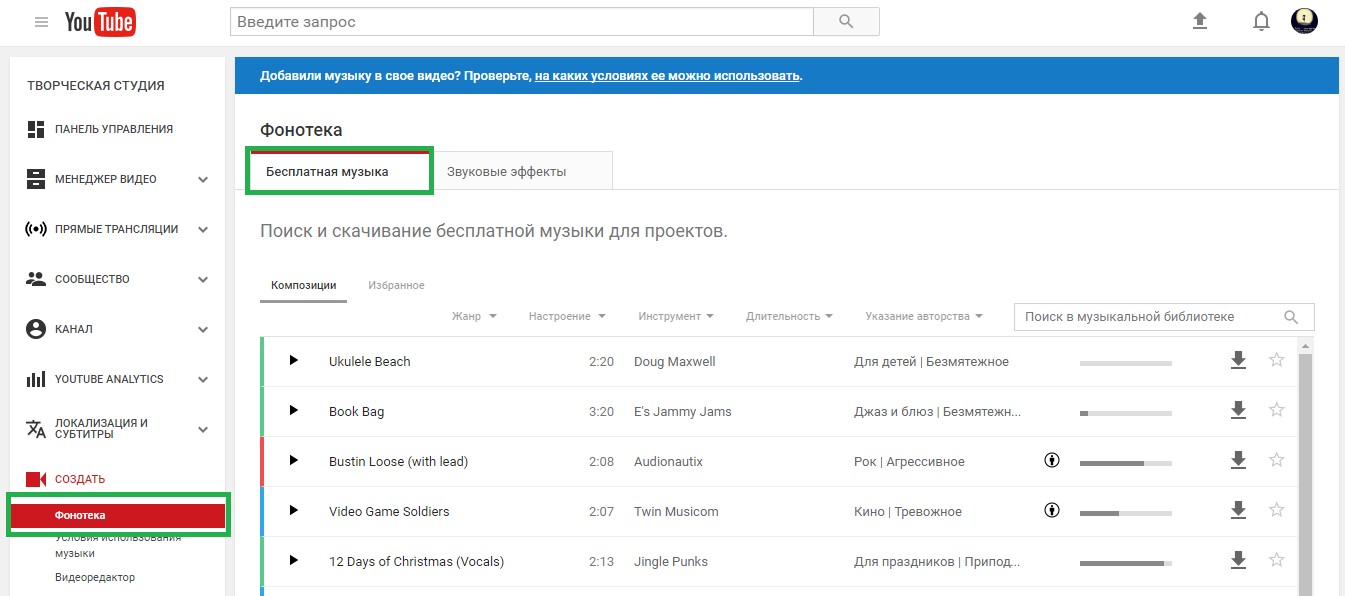The height and width of the screenshot is (596, 1345).
Task: Open the Жанр filter dropdown
Action: [x=473, y=316]
